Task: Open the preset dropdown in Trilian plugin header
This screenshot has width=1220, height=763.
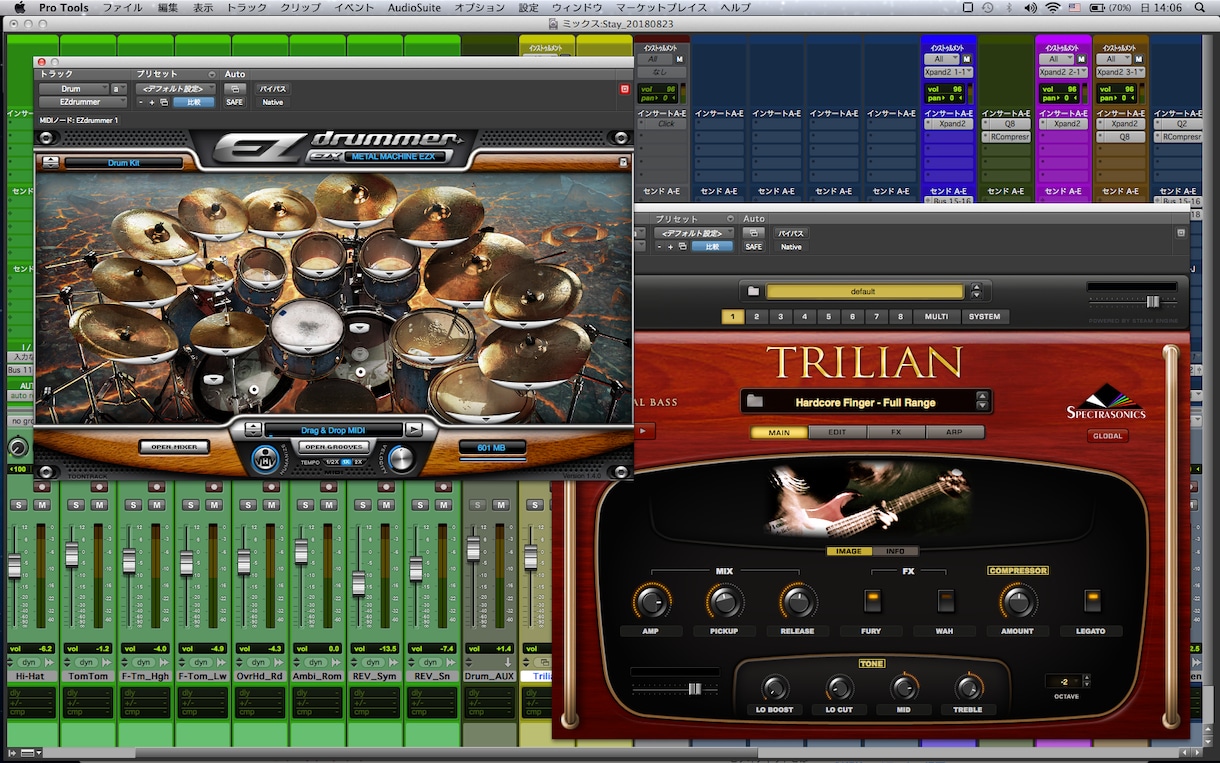Action: [x=695, y=233]
